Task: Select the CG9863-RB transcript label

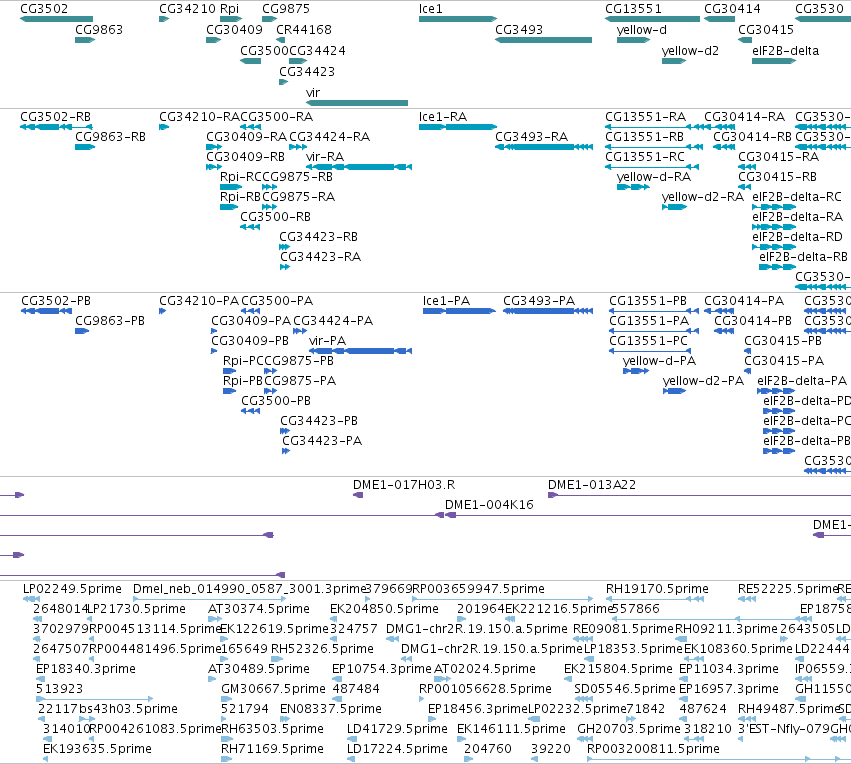Action: point(110,137)
